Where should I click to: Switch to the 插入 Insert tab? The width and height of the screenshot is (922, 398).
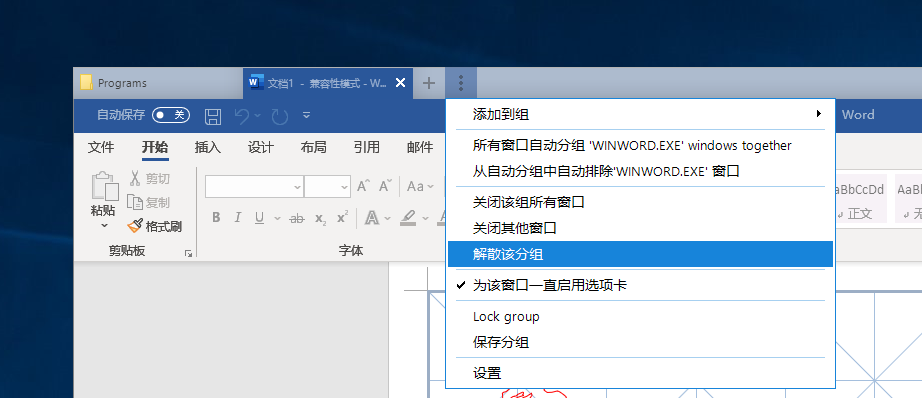(208, 147)
